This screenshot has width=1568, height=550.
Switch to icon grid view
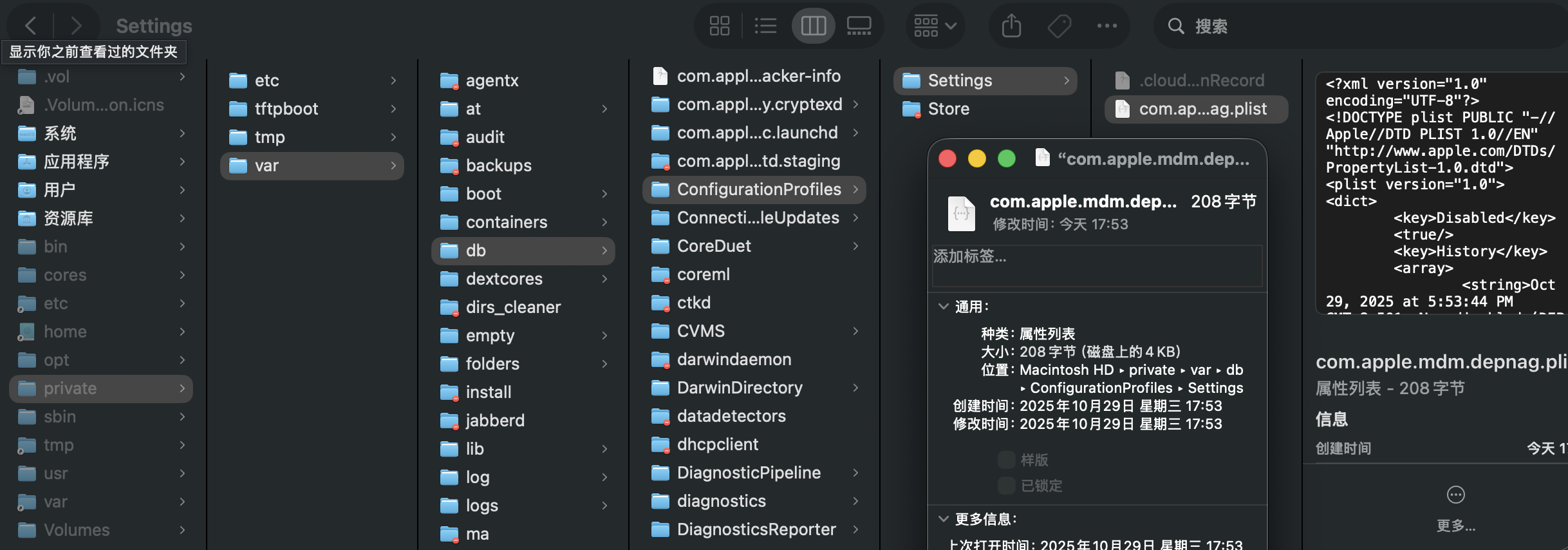click(719, 26)
